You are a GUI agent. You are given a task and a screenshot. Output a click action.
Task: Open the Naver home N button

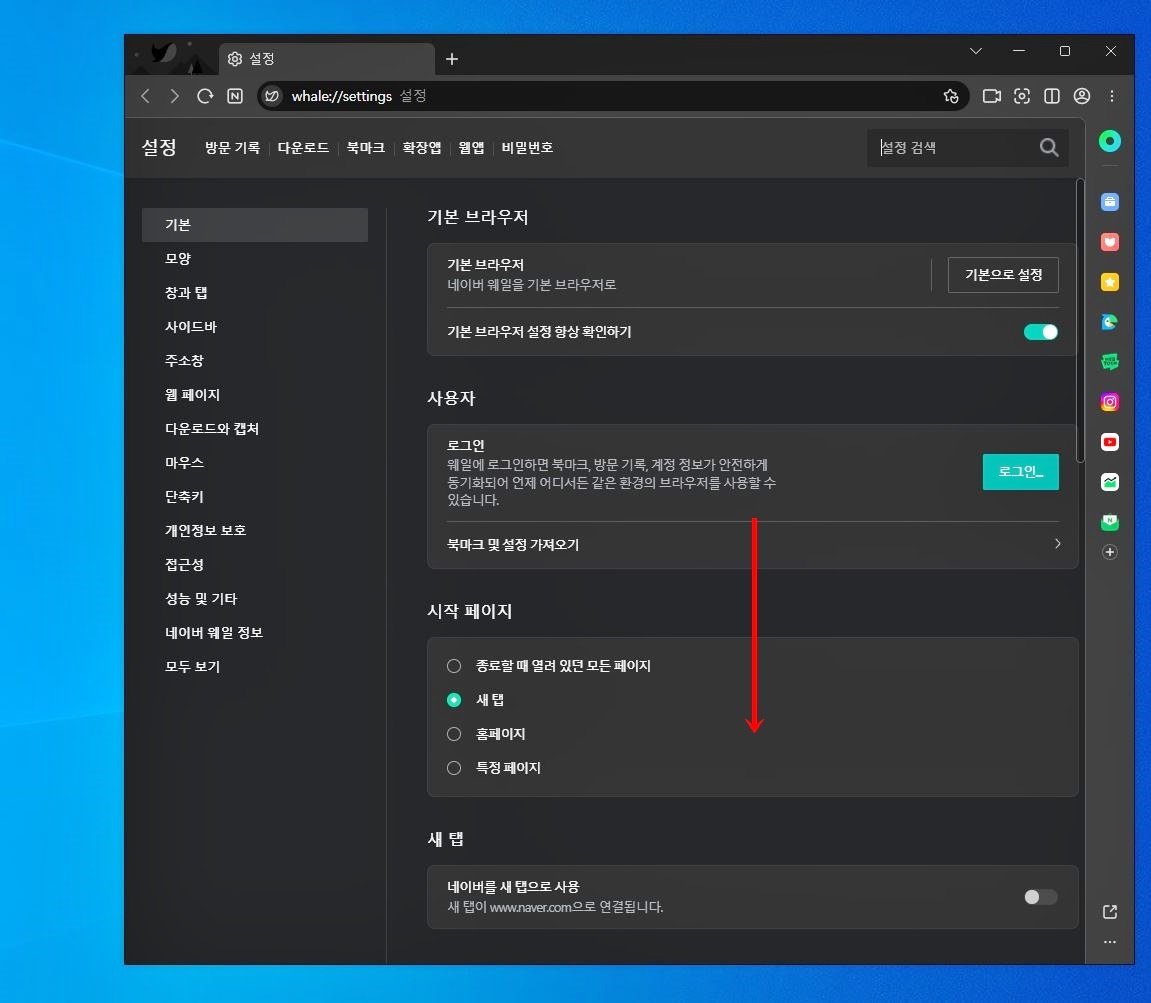[235, 96]
